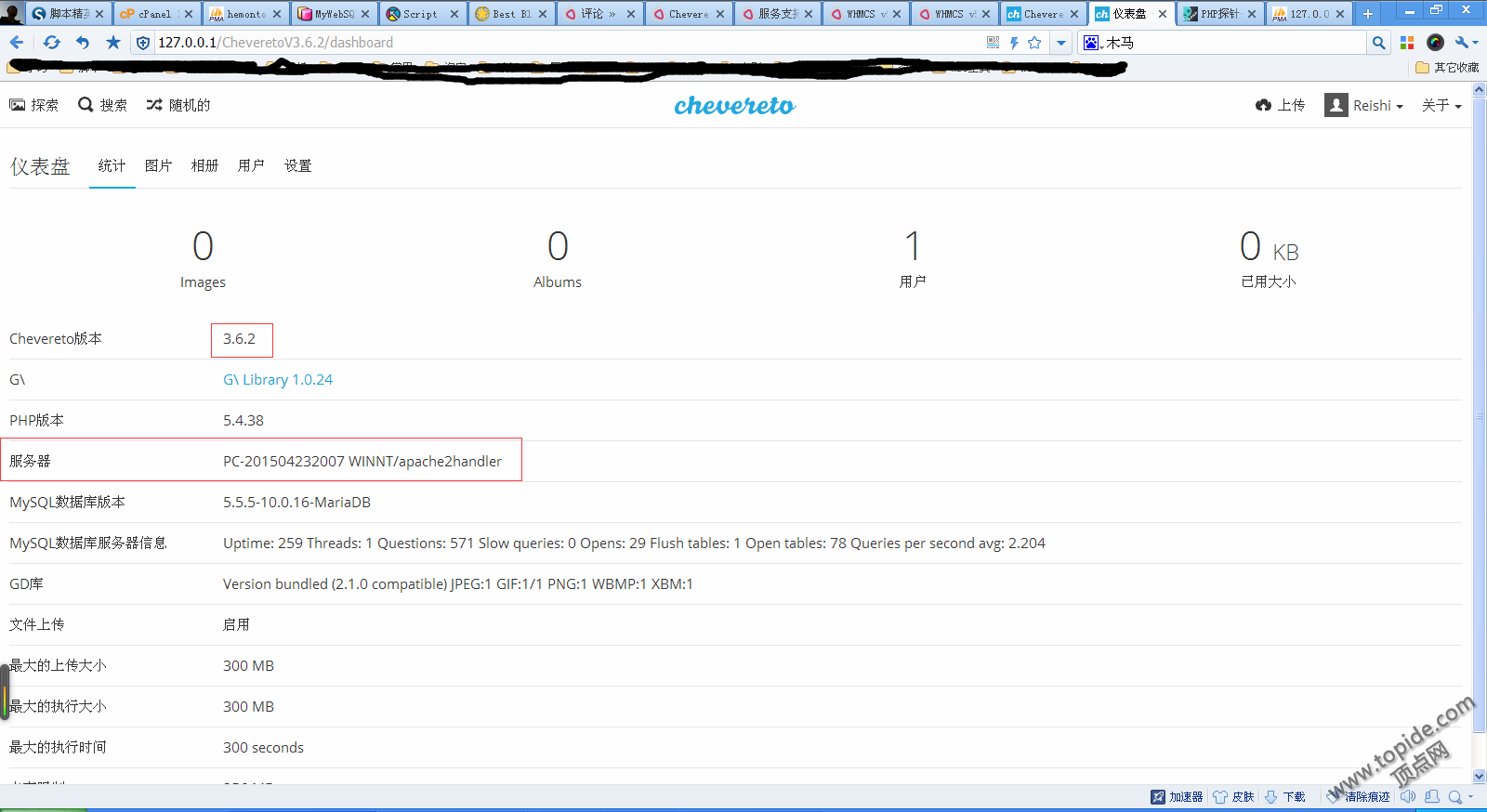1487x812 pixels.
Task: Close the 仪表盘 tab
Action: 1163,14
